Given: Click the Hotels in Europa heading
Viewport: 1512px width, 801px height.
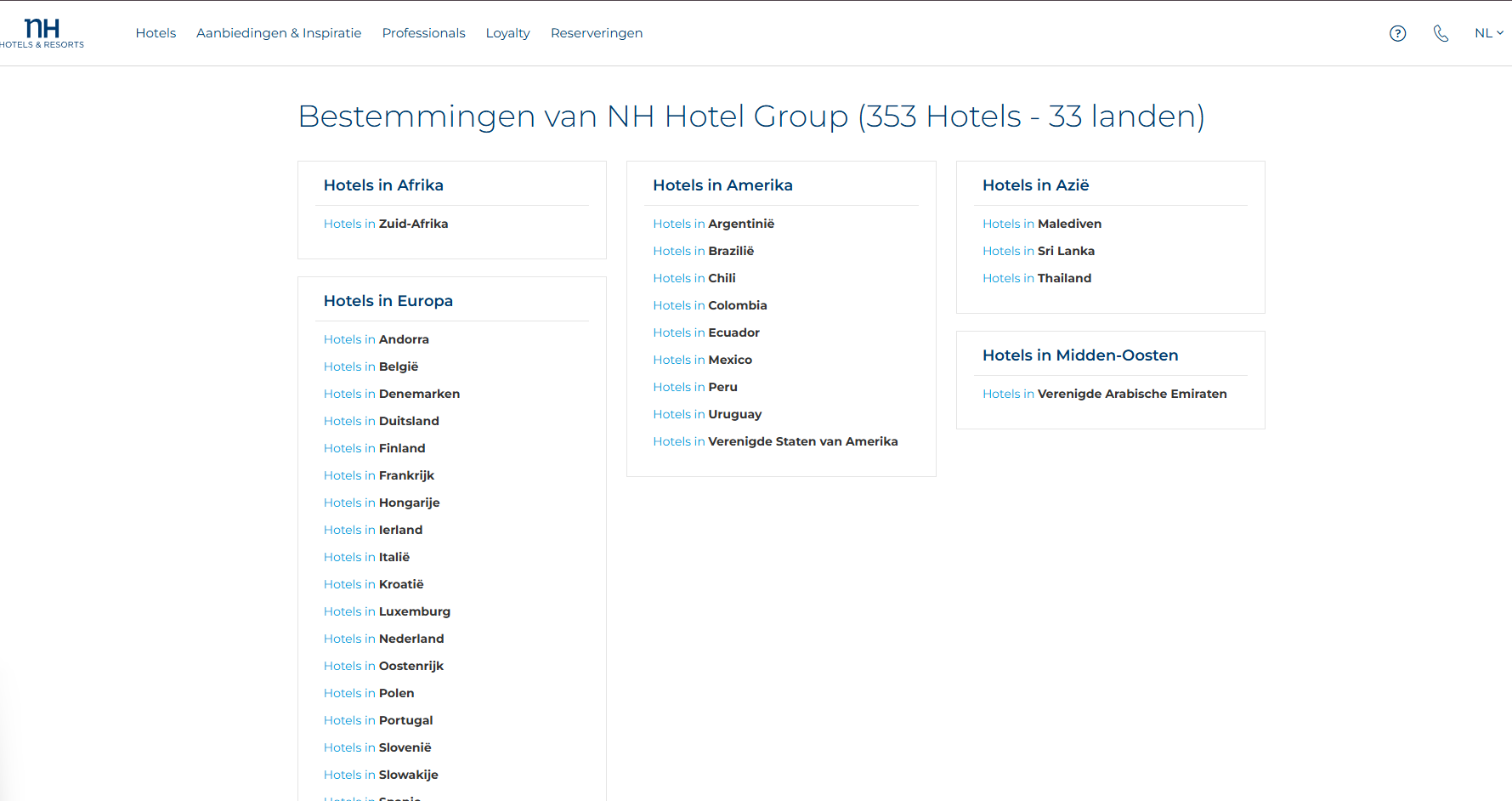Looking at the screenshot, I should point(388,301).
